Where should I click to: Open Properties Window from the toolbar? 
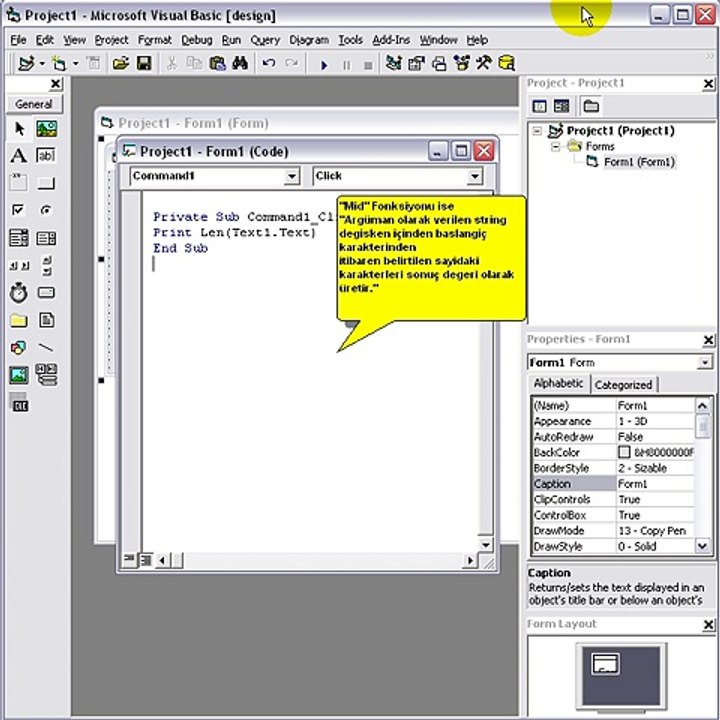[x=416, y=63]
